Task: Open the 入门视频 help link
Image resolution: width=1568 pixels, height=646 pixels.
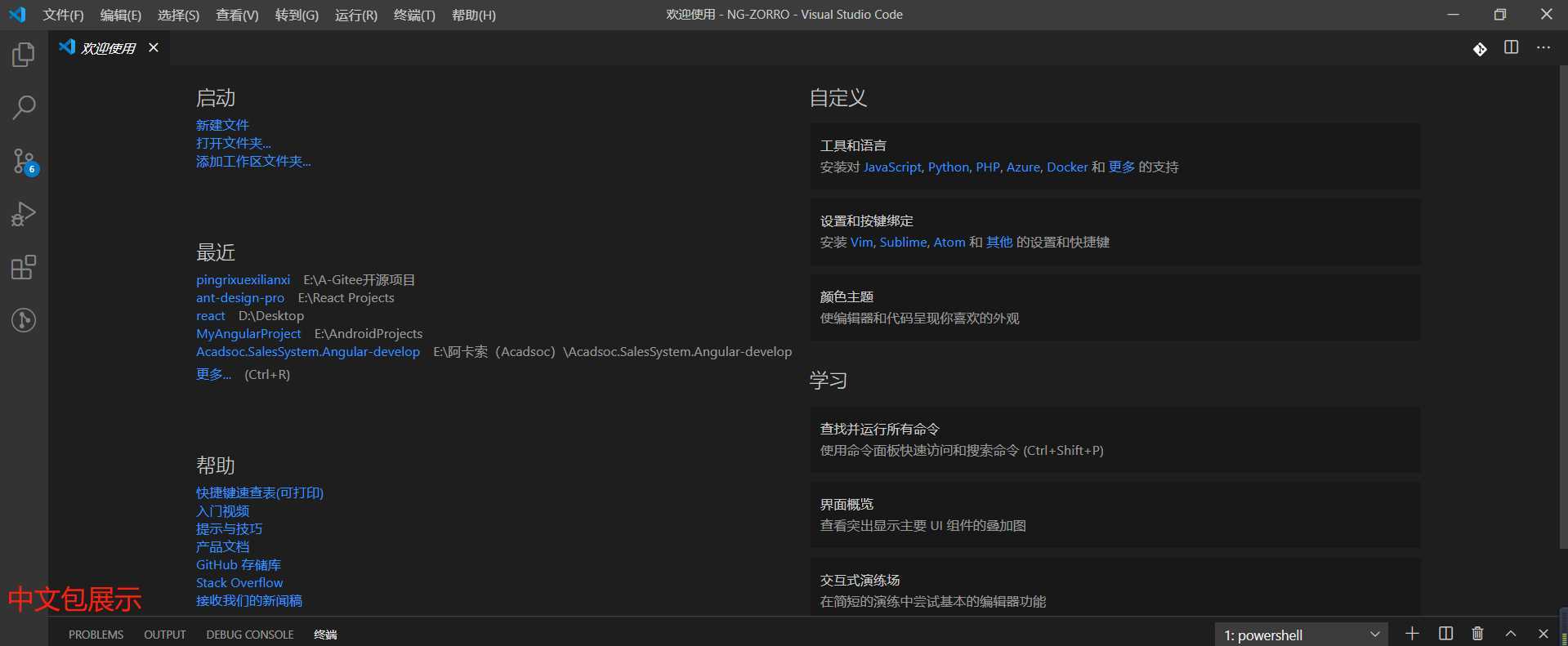Action: [x=223, y=510]
